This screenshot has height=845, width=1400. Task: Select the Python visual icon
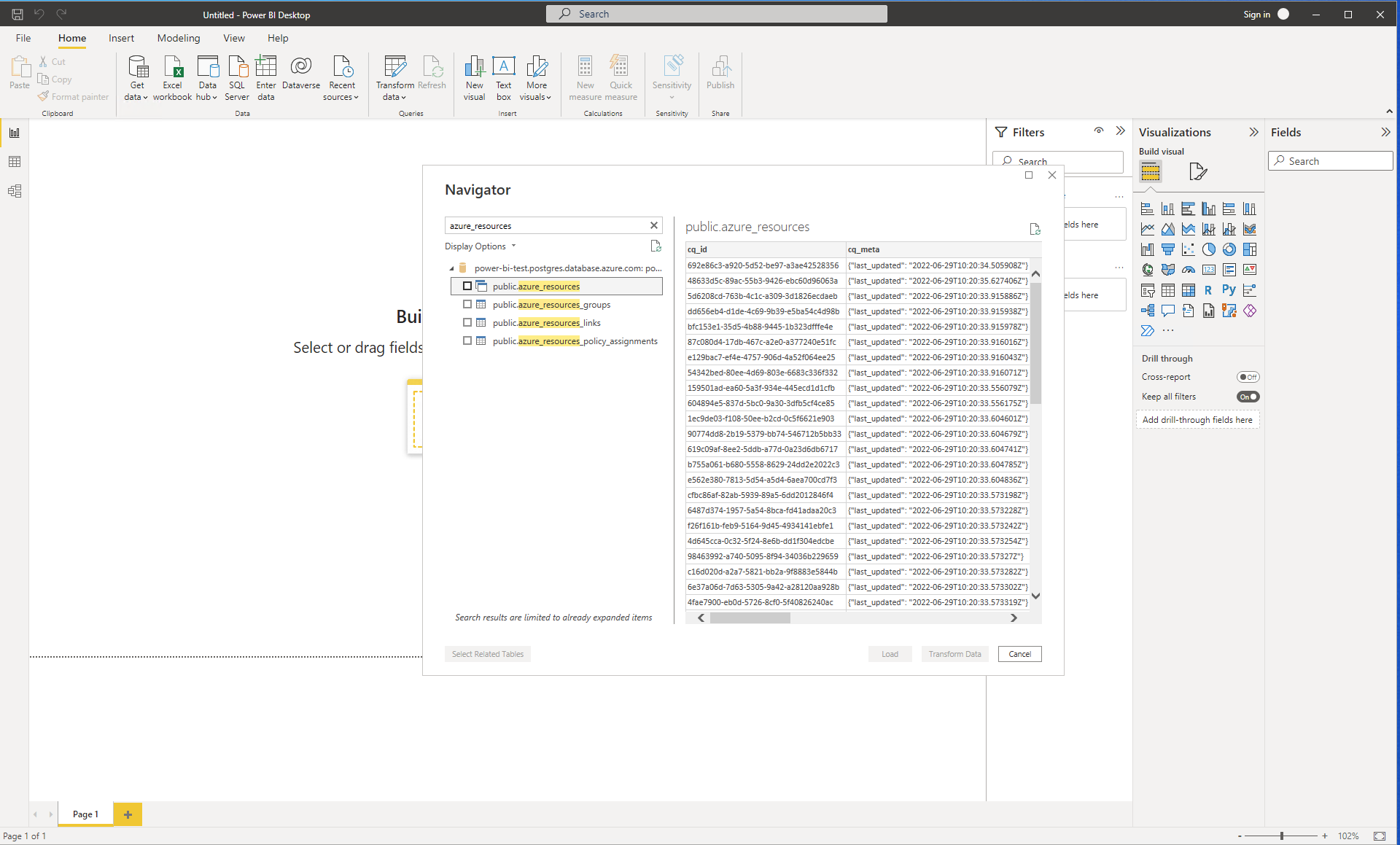coord(1229,290)
